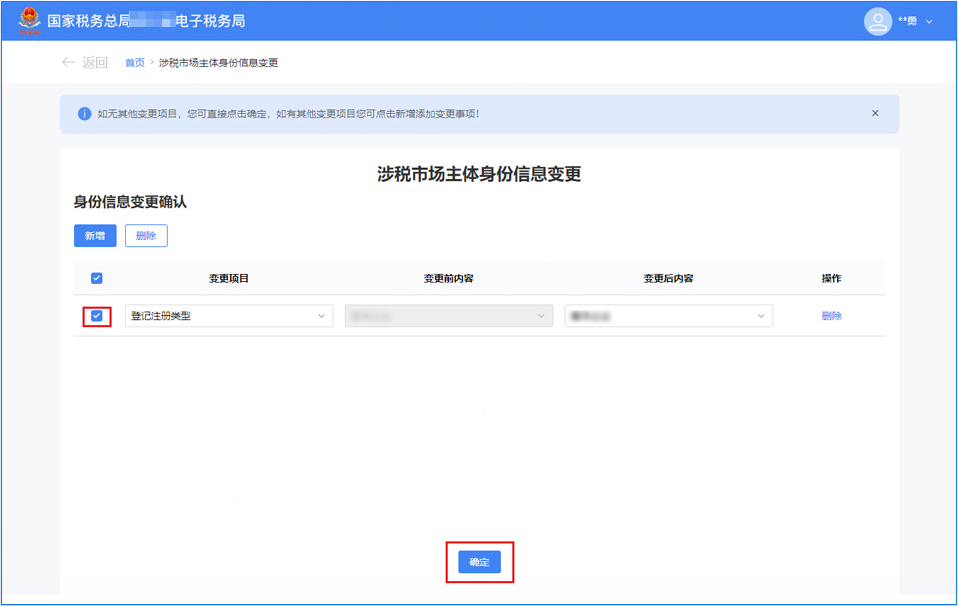Image resolution: width=958 pixels, height=606 pixels.
Task: Click the 新增 button
Action: (95, 235)
